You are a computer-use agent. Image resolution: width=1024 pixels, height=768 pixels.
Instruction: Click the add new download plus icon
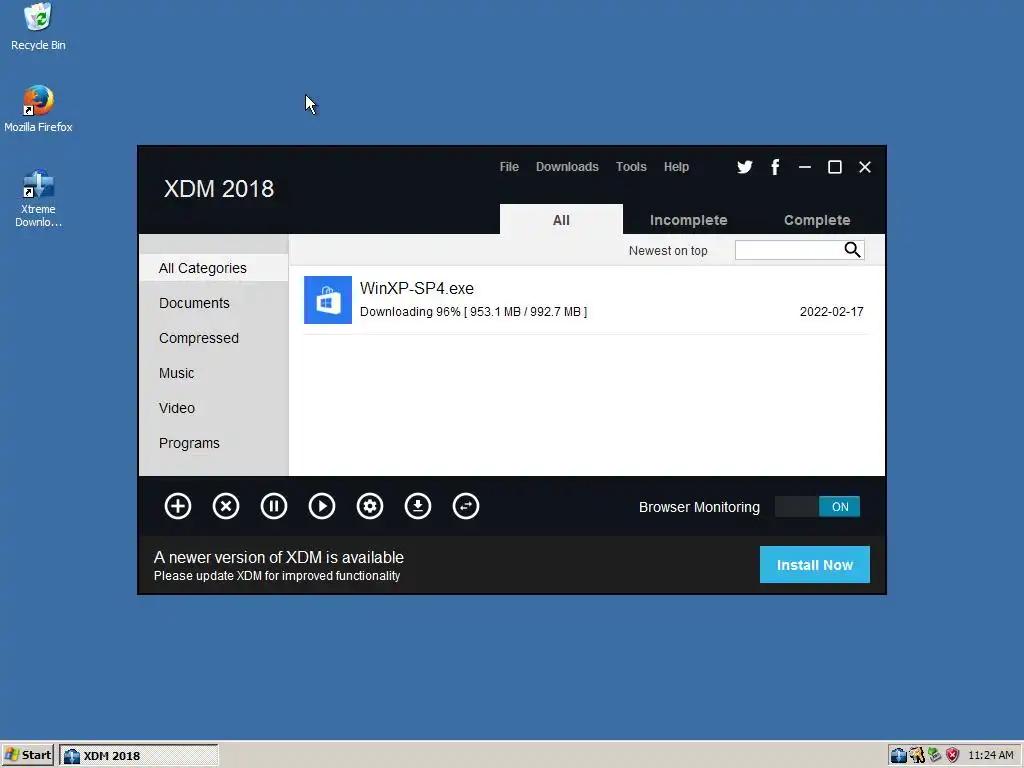[178, 506]
